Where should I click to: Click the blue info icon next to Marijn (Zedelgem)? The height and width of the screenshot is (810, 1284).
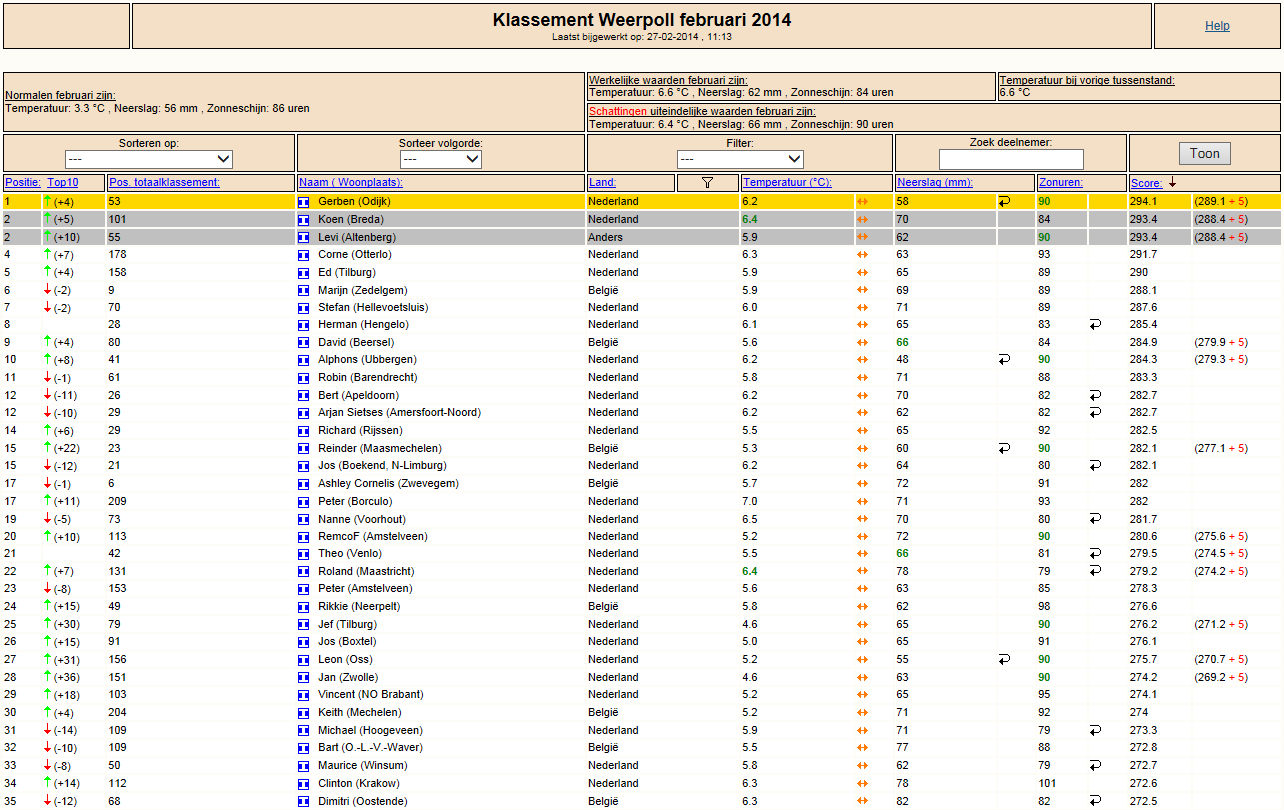[304, 290]
